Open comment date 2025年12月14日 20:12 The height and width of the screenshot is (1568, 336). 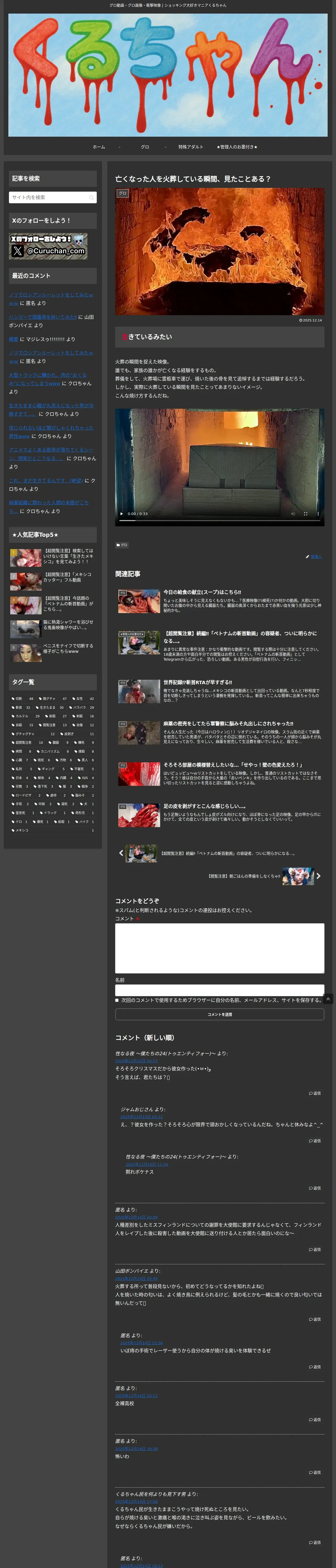tap(137, 1396)
